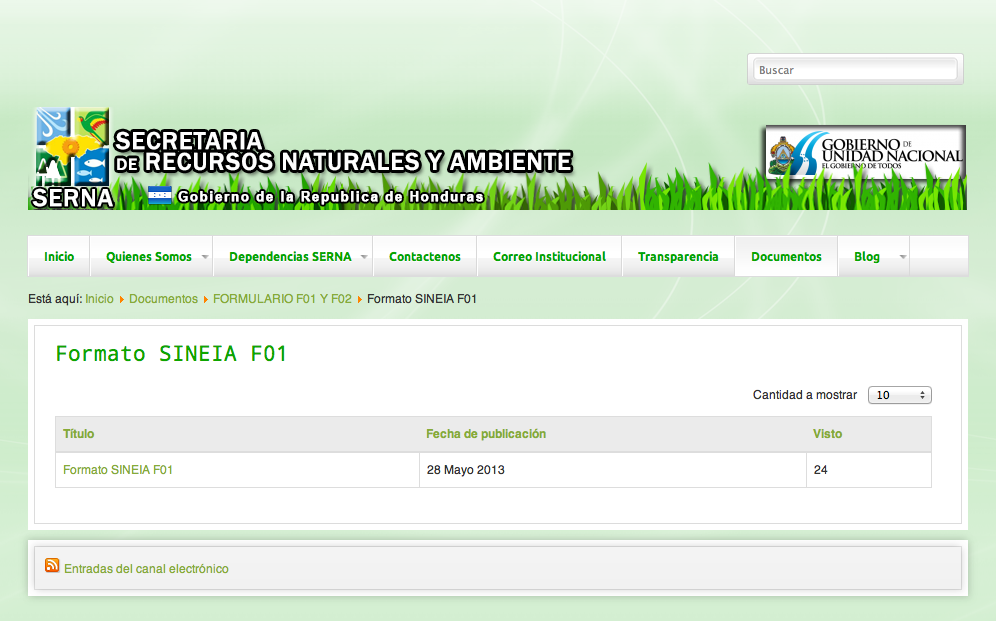Click the Buscar search field
The height and width of the screenshot is (621, 996).
tap(855, 70)
